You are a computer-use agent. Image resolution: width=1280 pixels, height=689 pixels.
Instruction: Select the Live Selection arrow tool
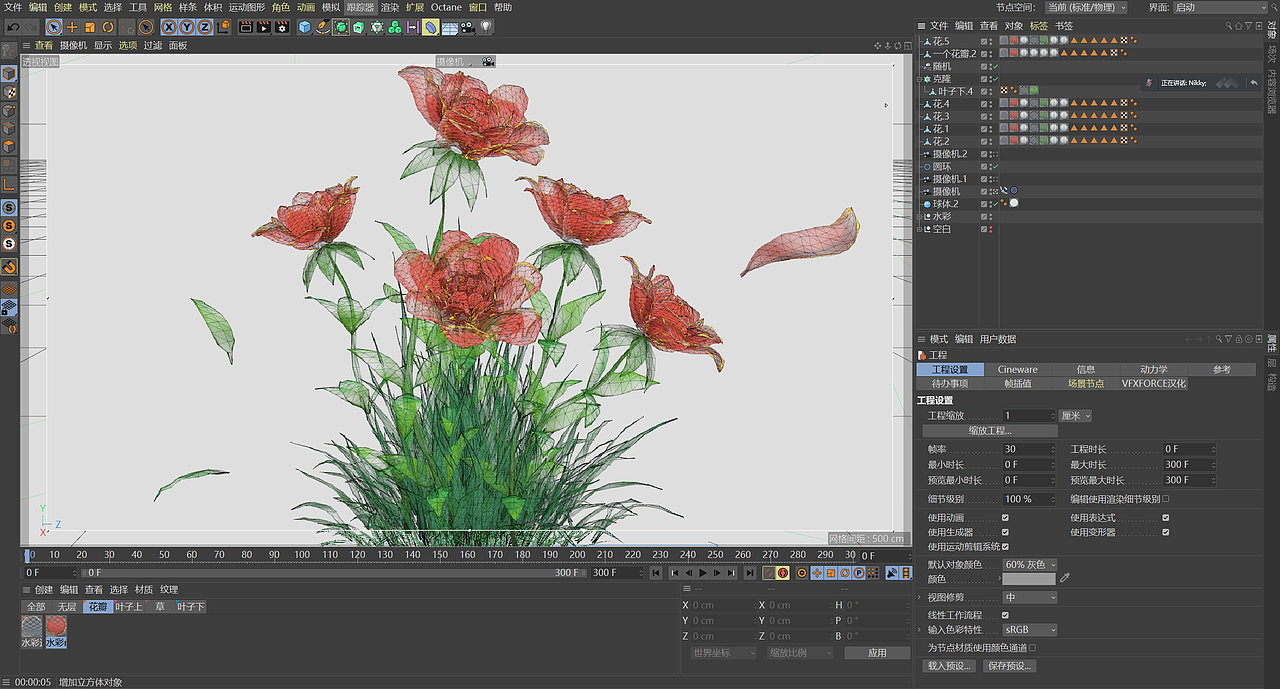(54, 27)
